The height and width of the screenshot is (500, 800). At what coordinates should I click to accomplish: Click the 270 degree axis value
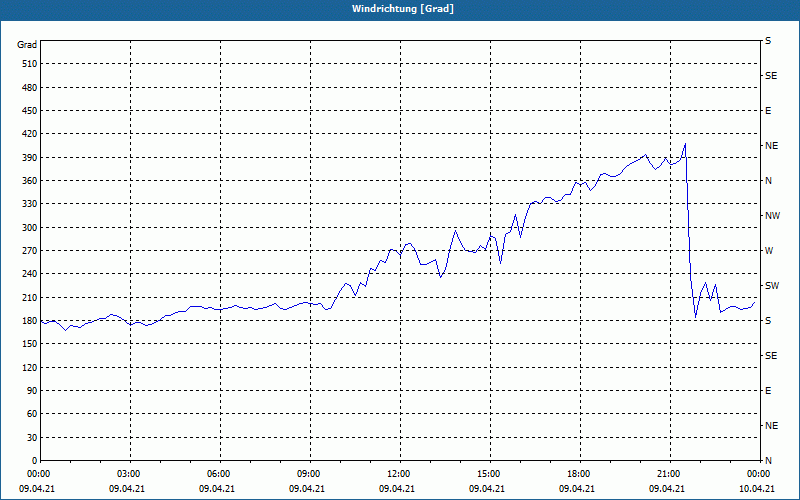[30, 251]
